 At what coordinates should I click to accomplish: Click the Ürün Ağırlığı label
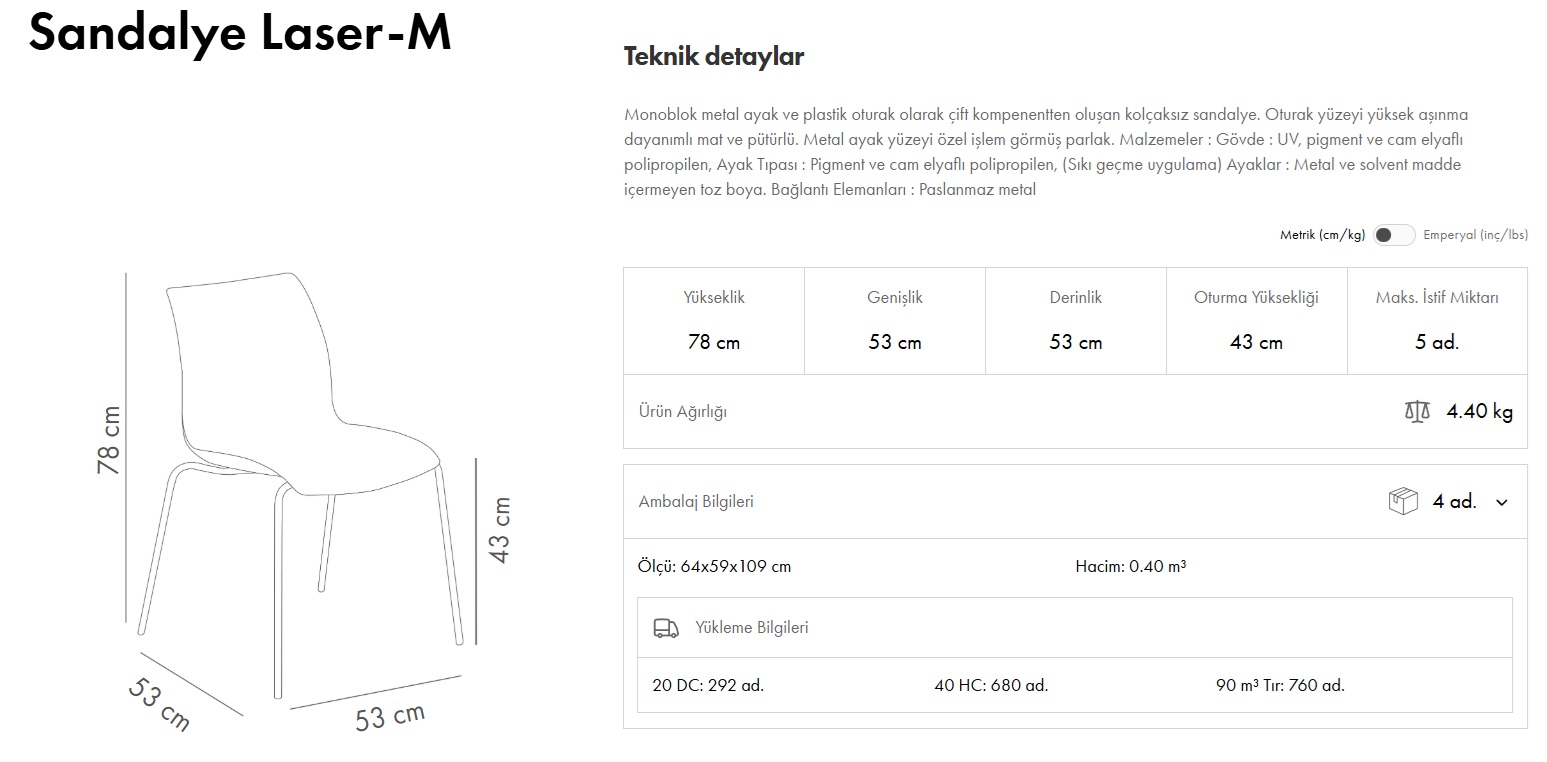(682, 411)
